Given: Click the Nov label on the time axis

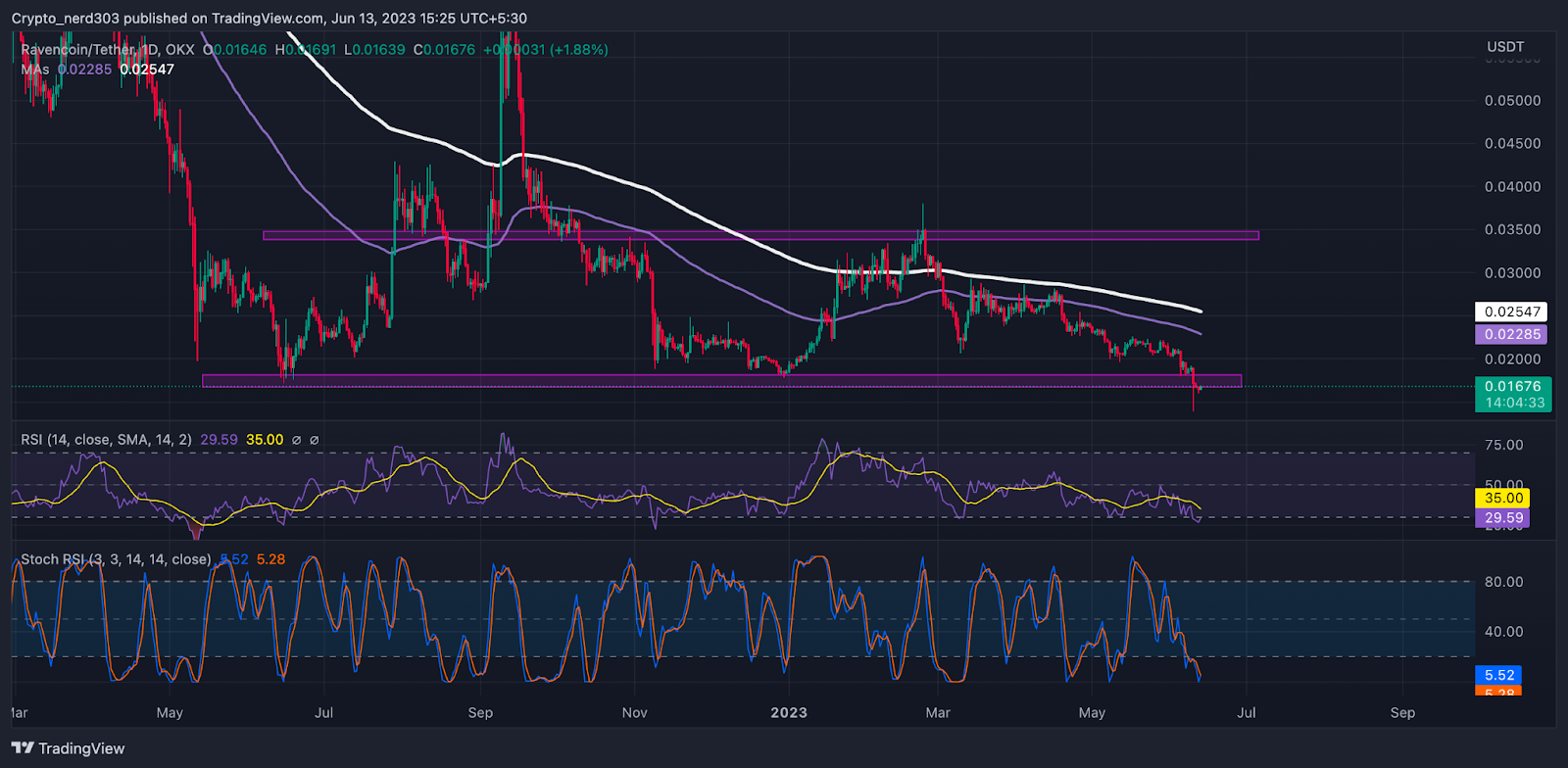Looking at the screenshot, I should pos(634,712).
